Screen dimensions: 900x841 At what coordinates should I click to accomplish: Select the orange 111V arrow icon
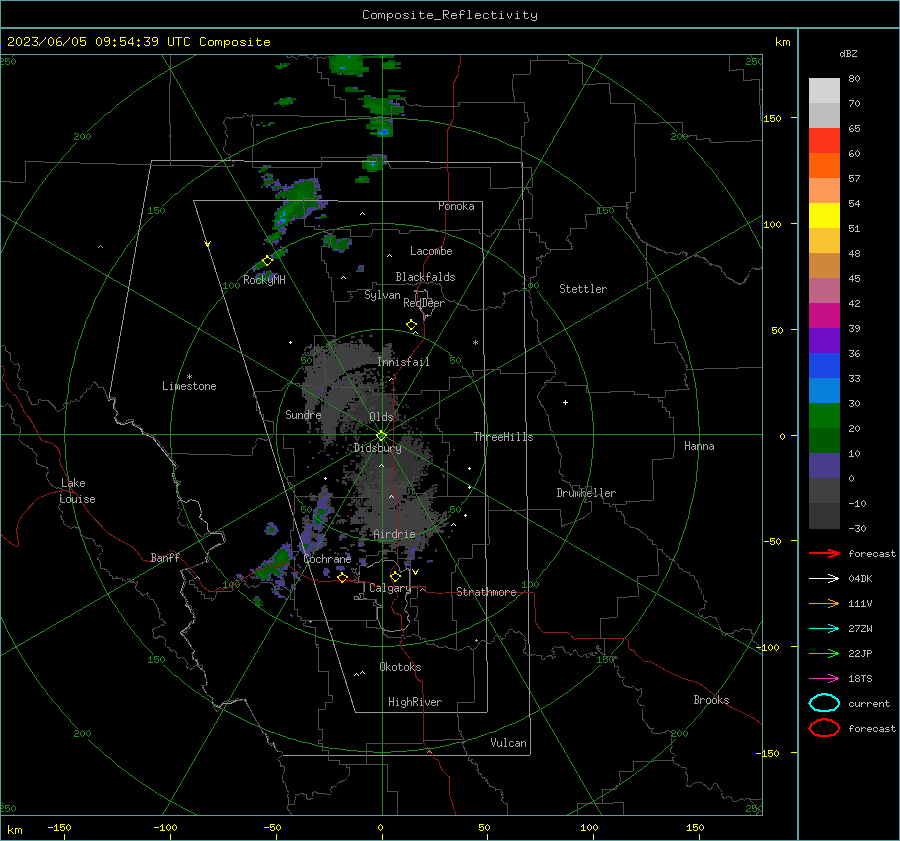(824, 603)
